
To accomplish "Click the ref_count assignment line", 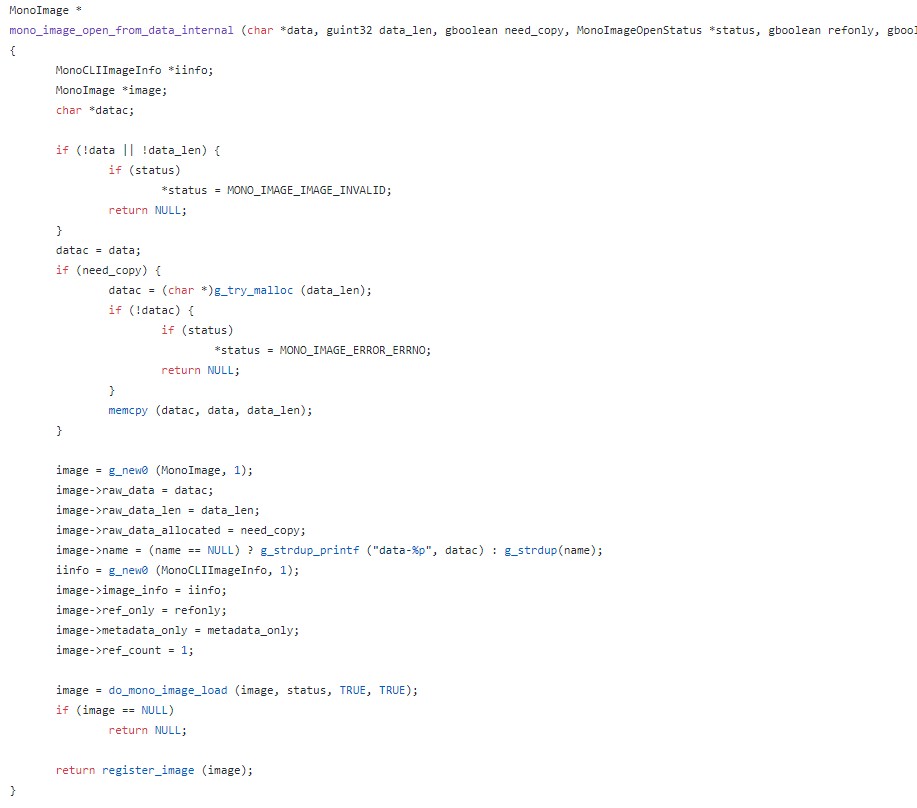I will coord(125,650).
